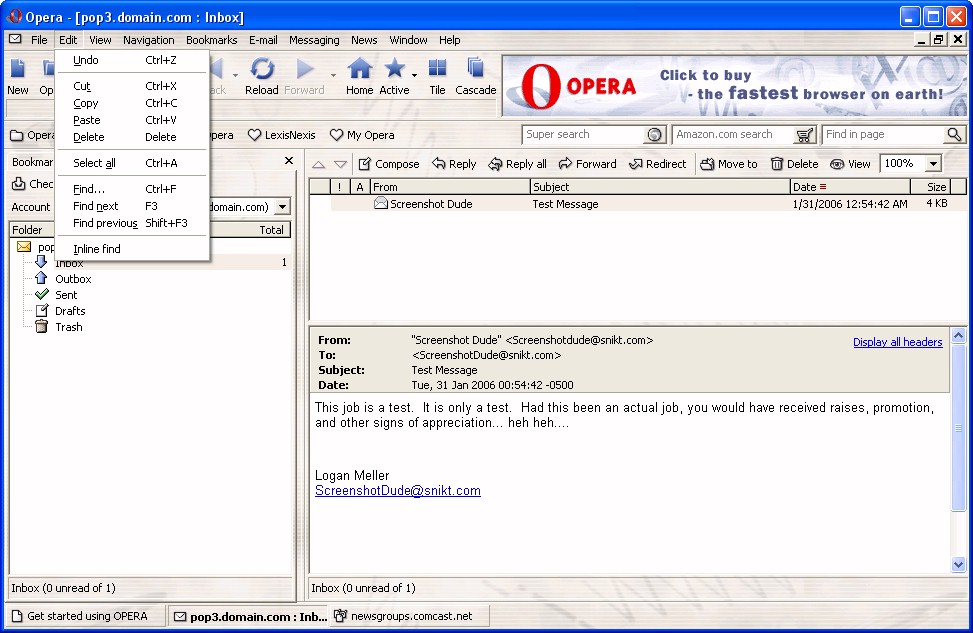This screenshot has width=973, height=633.
Task: Choose Select all in the Edit menu
Action: tap(132, 163)
